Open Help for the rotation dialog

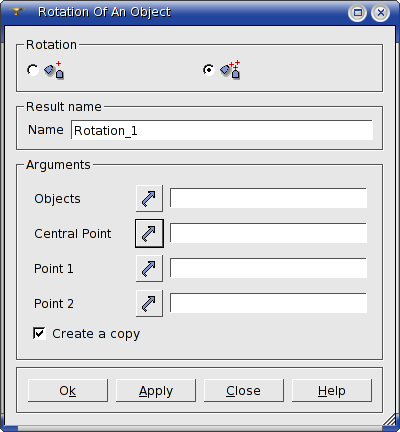332,390
